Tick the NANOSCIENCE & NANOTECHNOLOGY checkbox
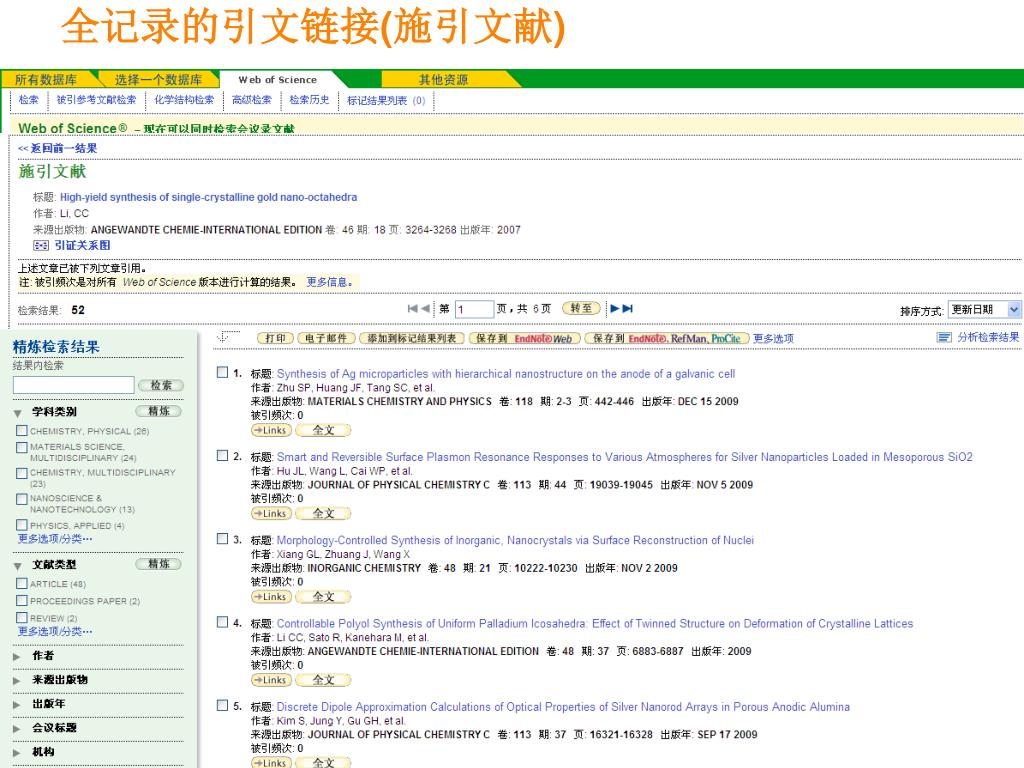1024x768 pixels. pyautogui.click(x=22, y=499)
